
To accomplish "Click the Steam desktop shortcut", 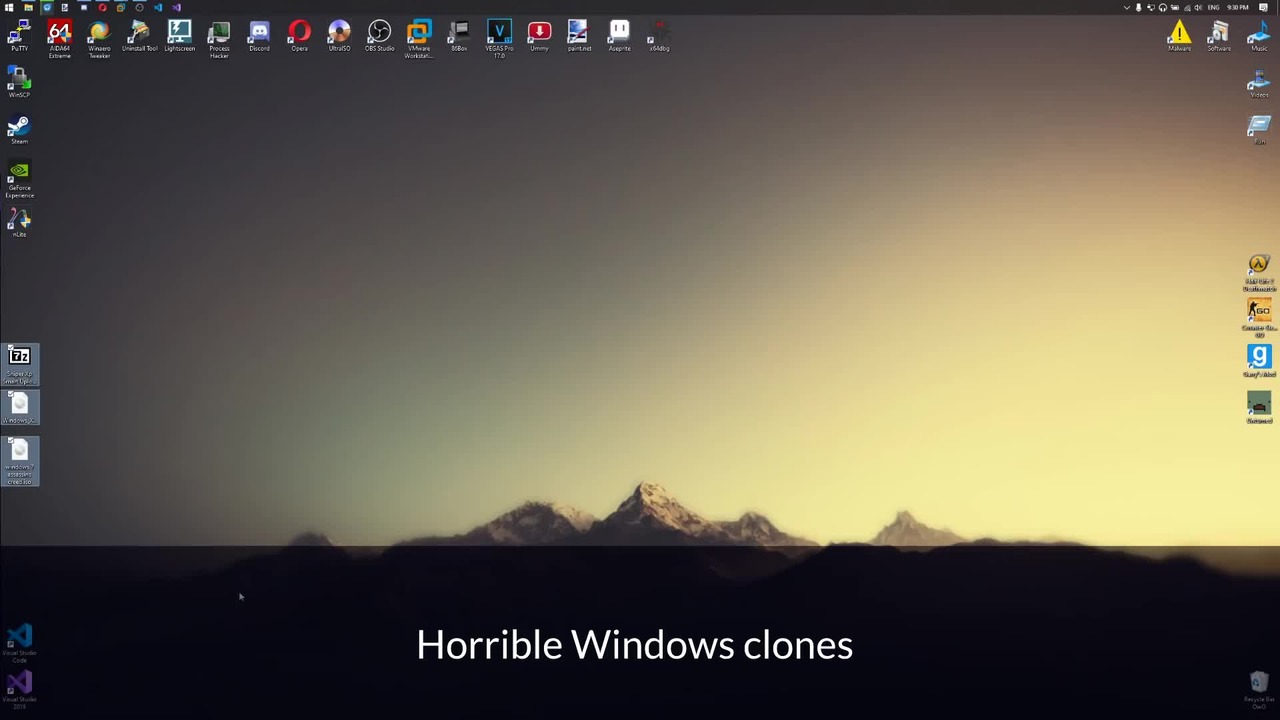I will tap(19, 128).
